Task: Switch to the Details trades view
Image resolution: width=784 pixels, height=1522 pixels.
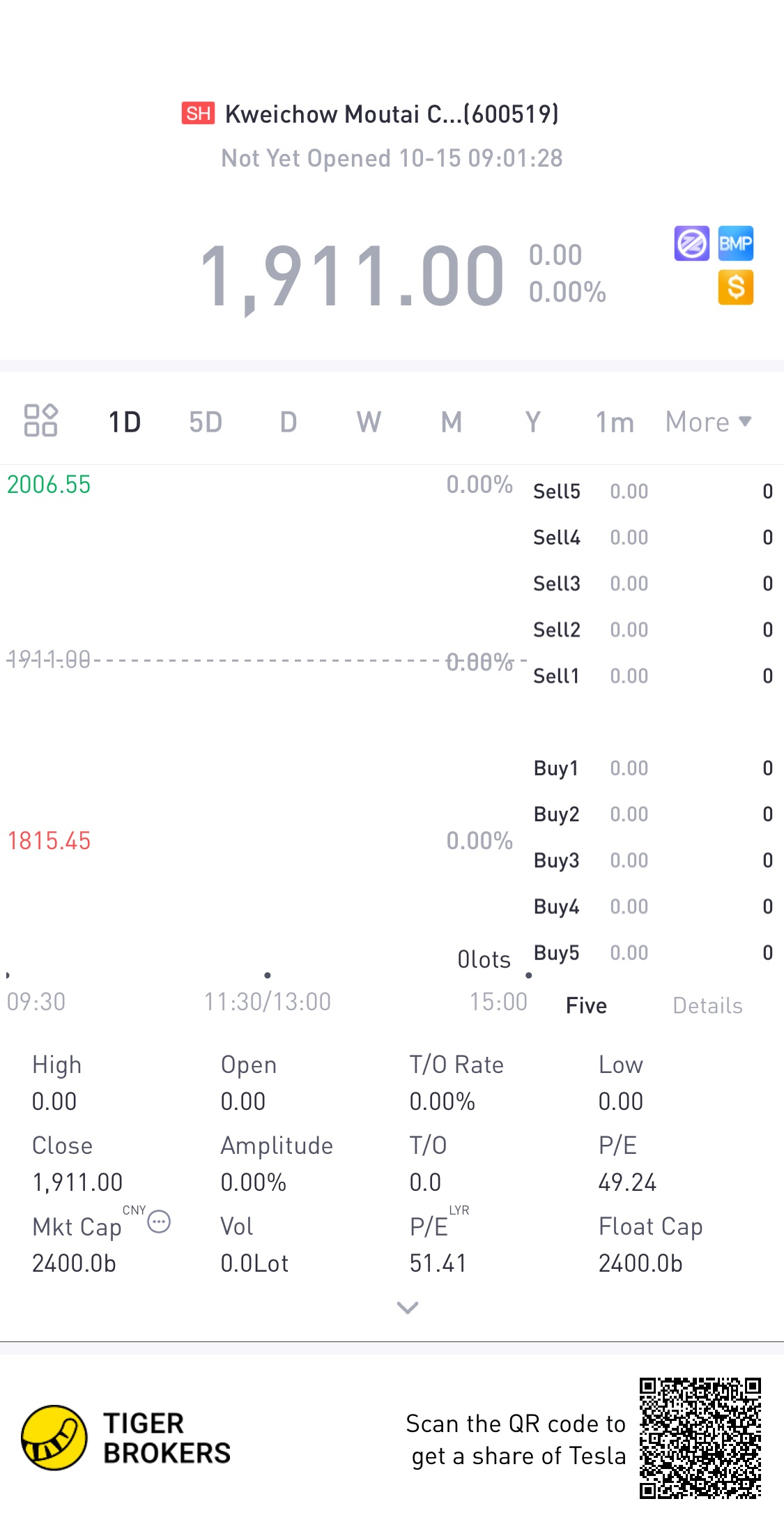Action: [x=707, y=1005]
